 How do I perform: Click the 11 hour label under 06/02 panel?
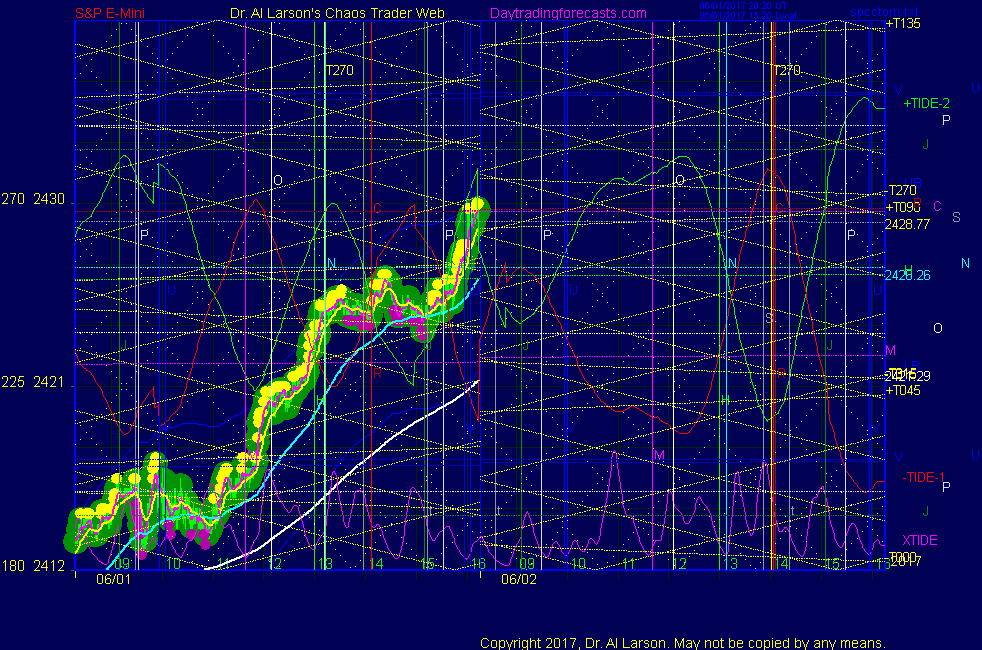(629, 564)
